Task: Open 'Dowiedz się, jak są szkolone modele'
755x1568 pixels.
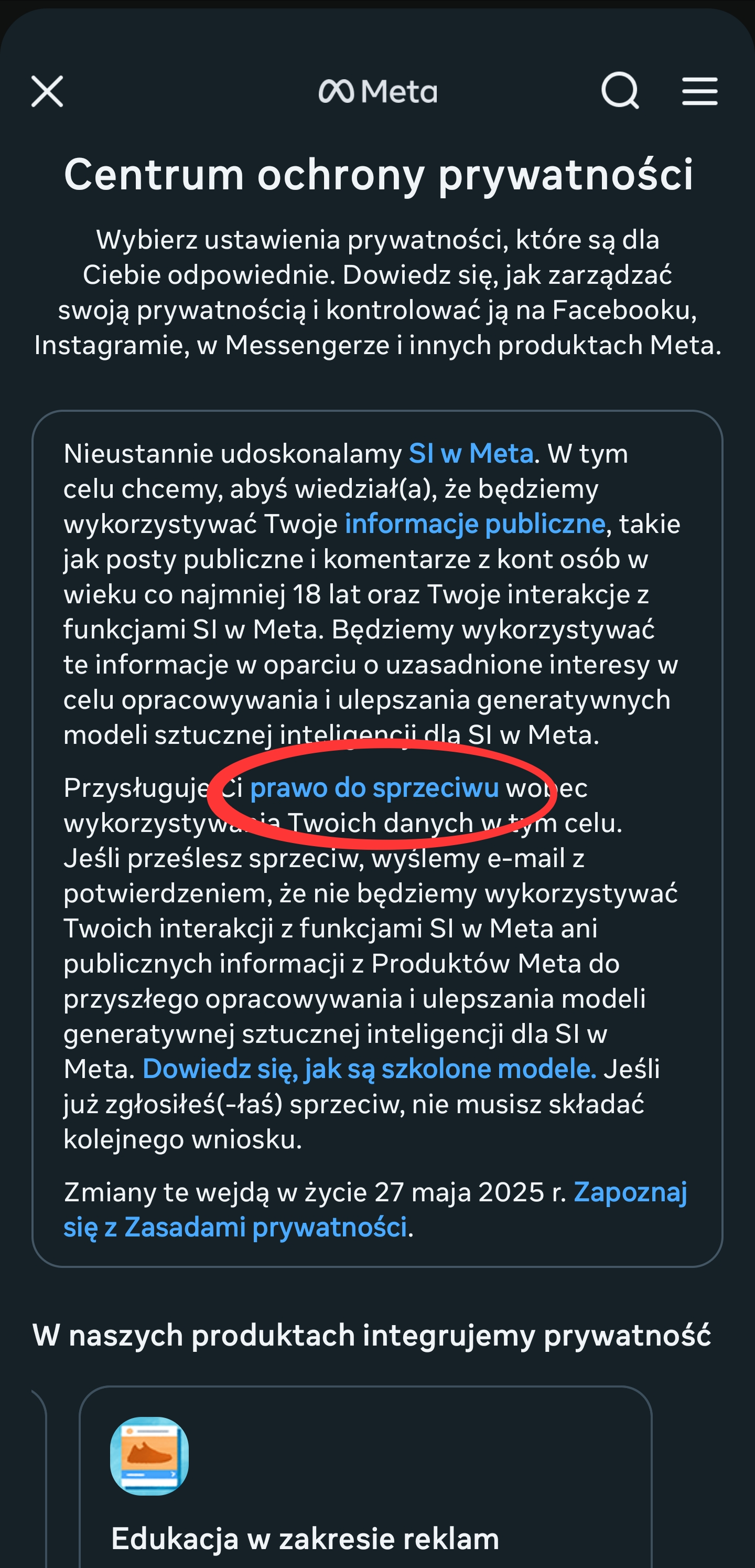Action: [369, 1069]
